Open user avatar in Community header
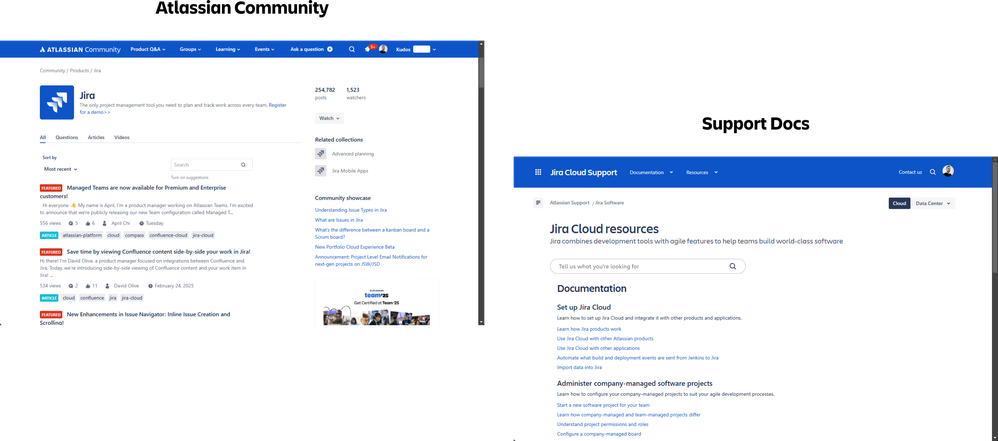The height and width of the screenshot is (441, 998). [x=383, y=49]
